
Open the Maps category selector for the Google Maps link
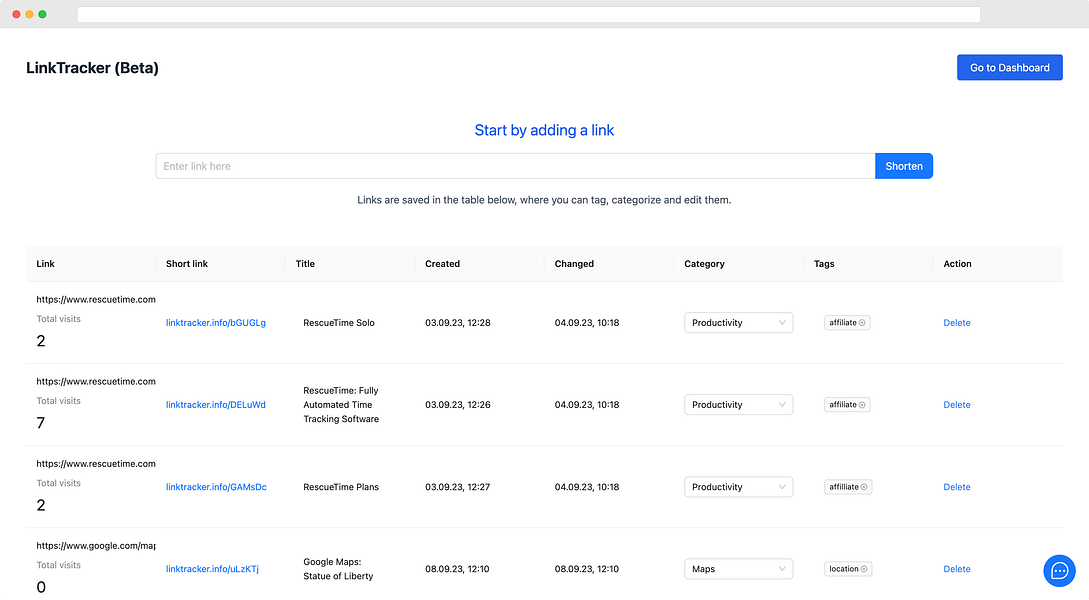(x=738, y=568)
